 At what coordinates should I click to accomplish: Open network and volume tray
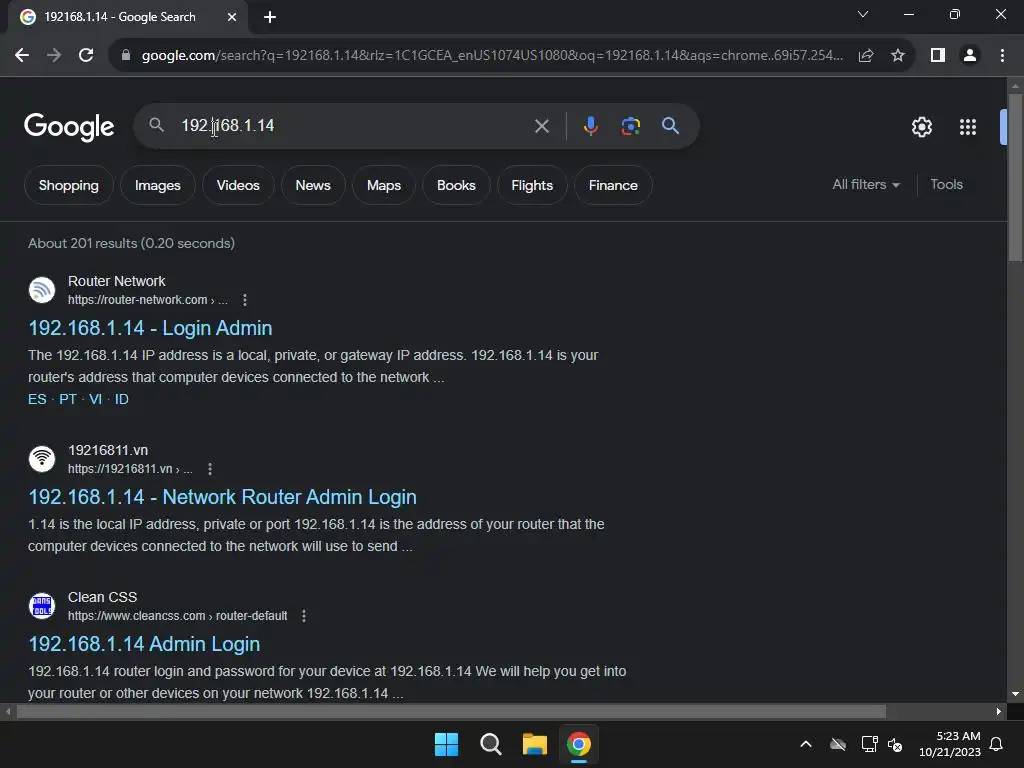(882, 744)
